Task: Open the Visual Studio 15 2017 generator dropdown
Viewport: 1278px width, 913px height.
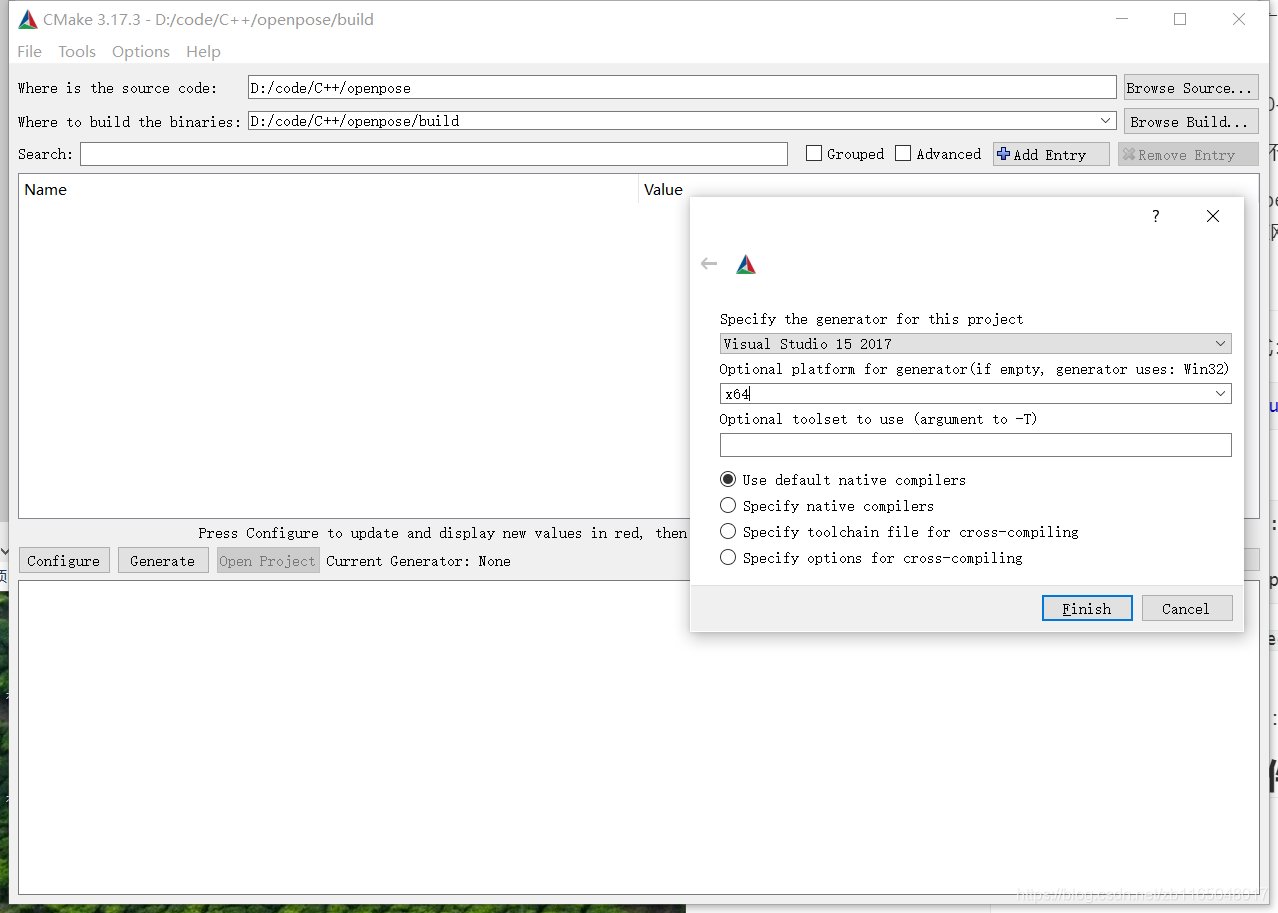Action: point(975,343)
